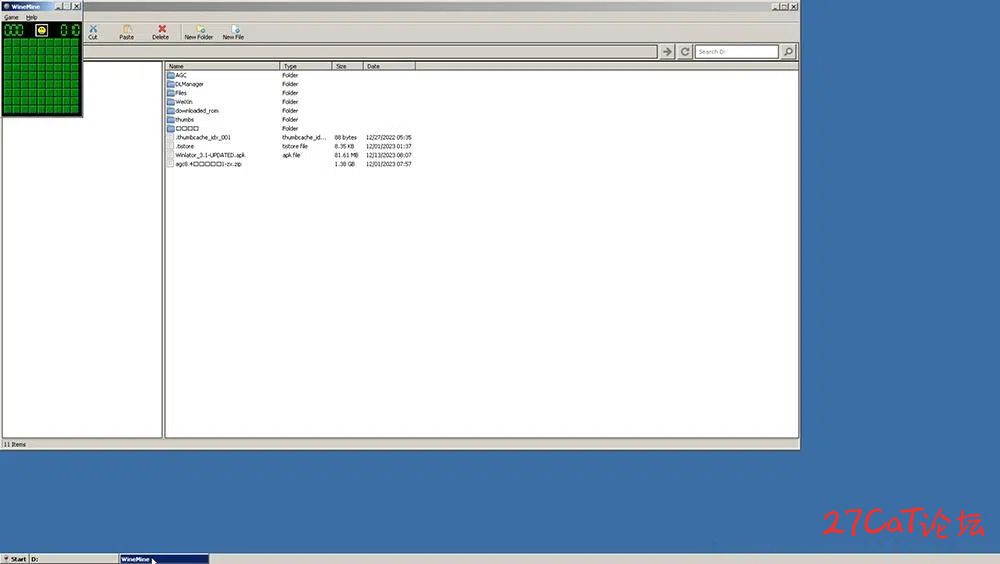Select the WineMine taskbar button

click(x=164, y=559)
